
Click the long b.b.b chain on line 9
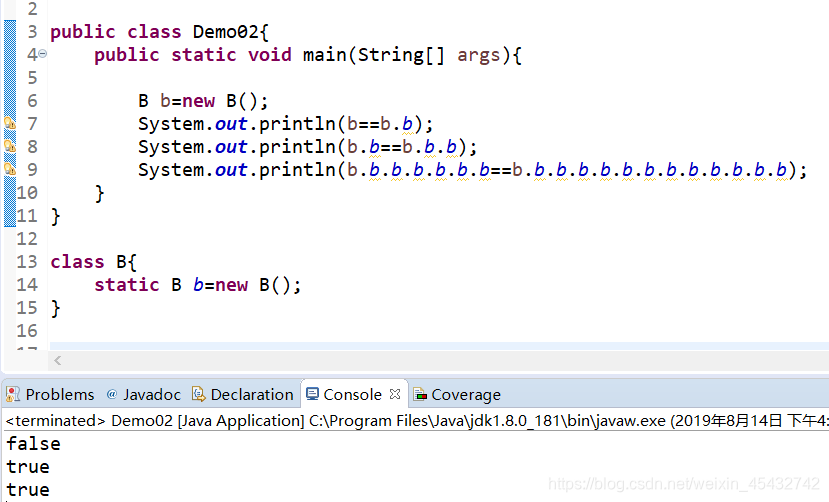tap(567, 170)
